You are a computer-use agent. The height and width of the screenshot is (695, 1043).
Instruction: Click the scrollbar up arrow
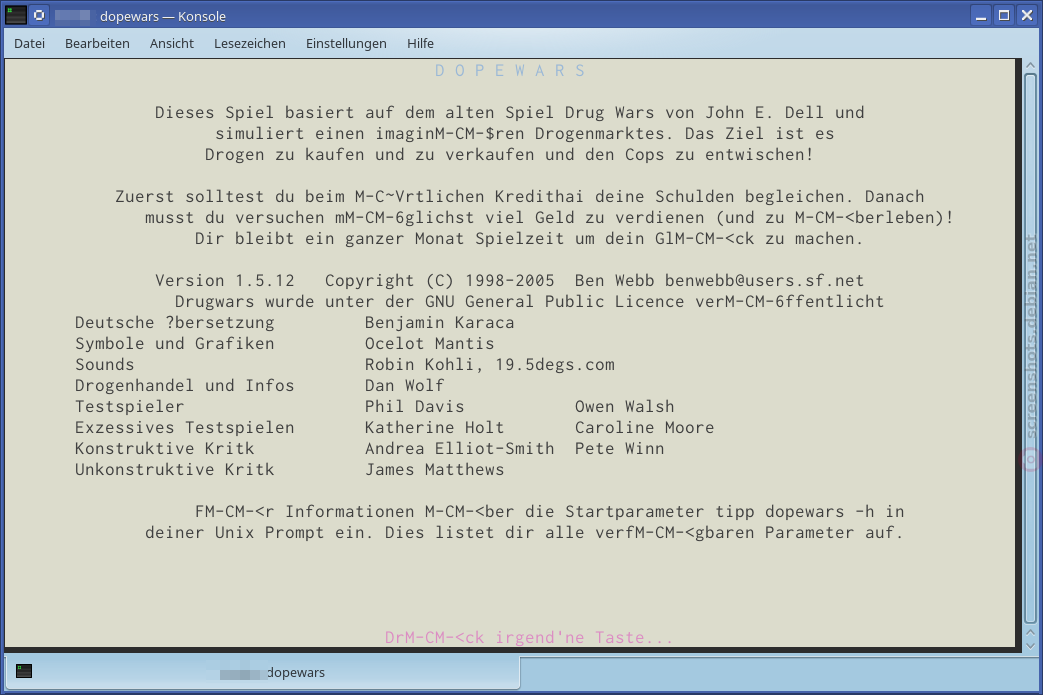click(x=1030, y=65)
